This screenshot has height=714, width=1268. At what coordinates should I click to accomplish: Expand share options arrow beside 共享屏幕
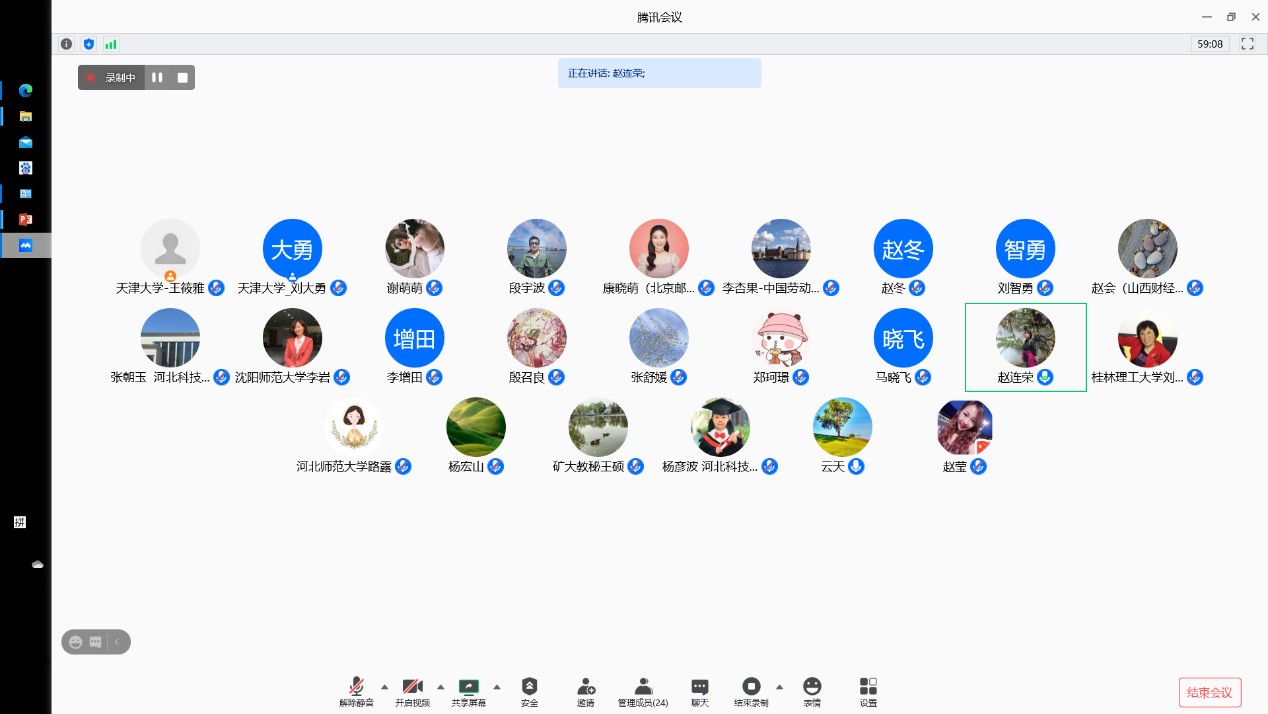497,686
